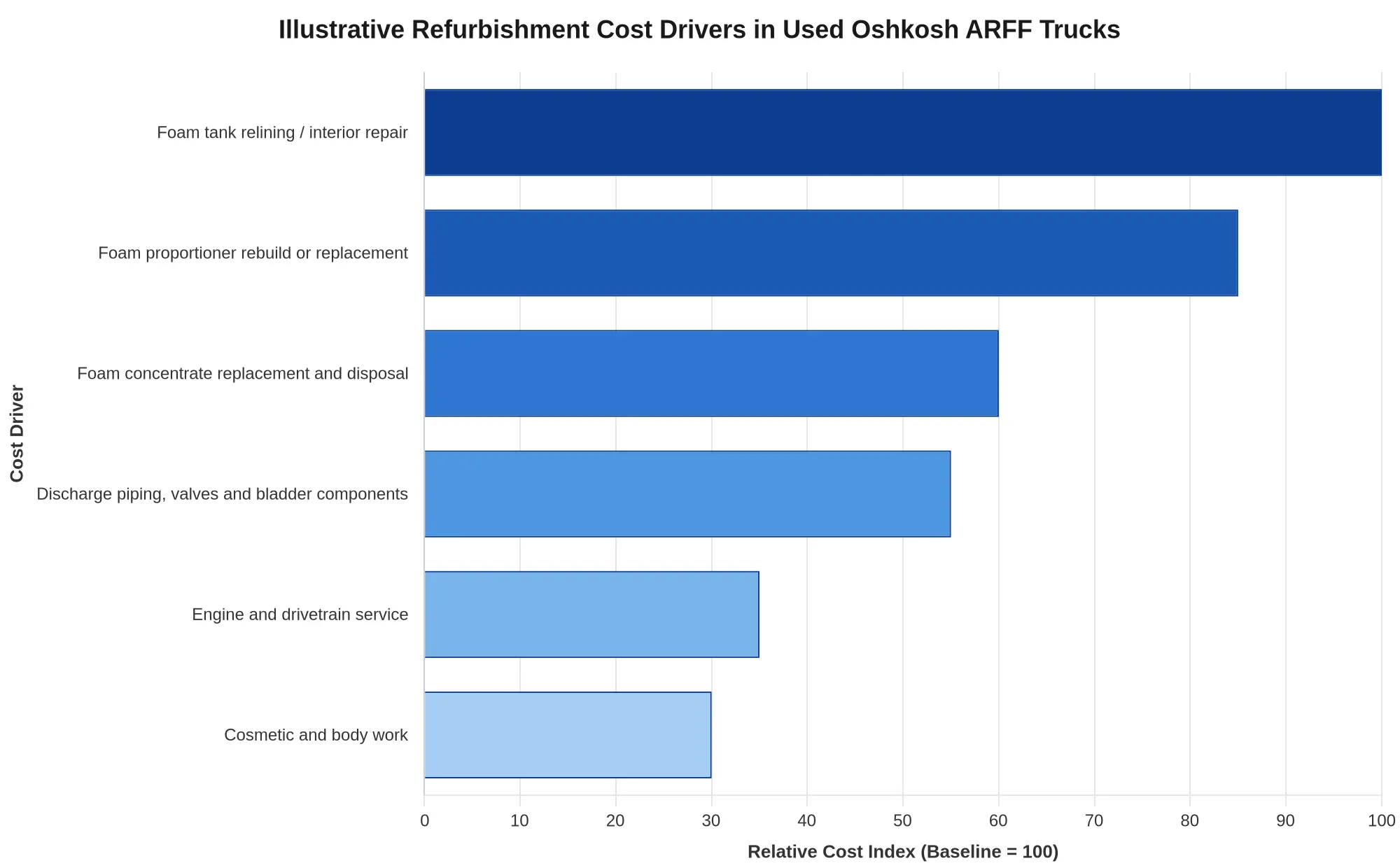
Task: Click the x-axis tick label 30
Action: [x=711, y=821]
